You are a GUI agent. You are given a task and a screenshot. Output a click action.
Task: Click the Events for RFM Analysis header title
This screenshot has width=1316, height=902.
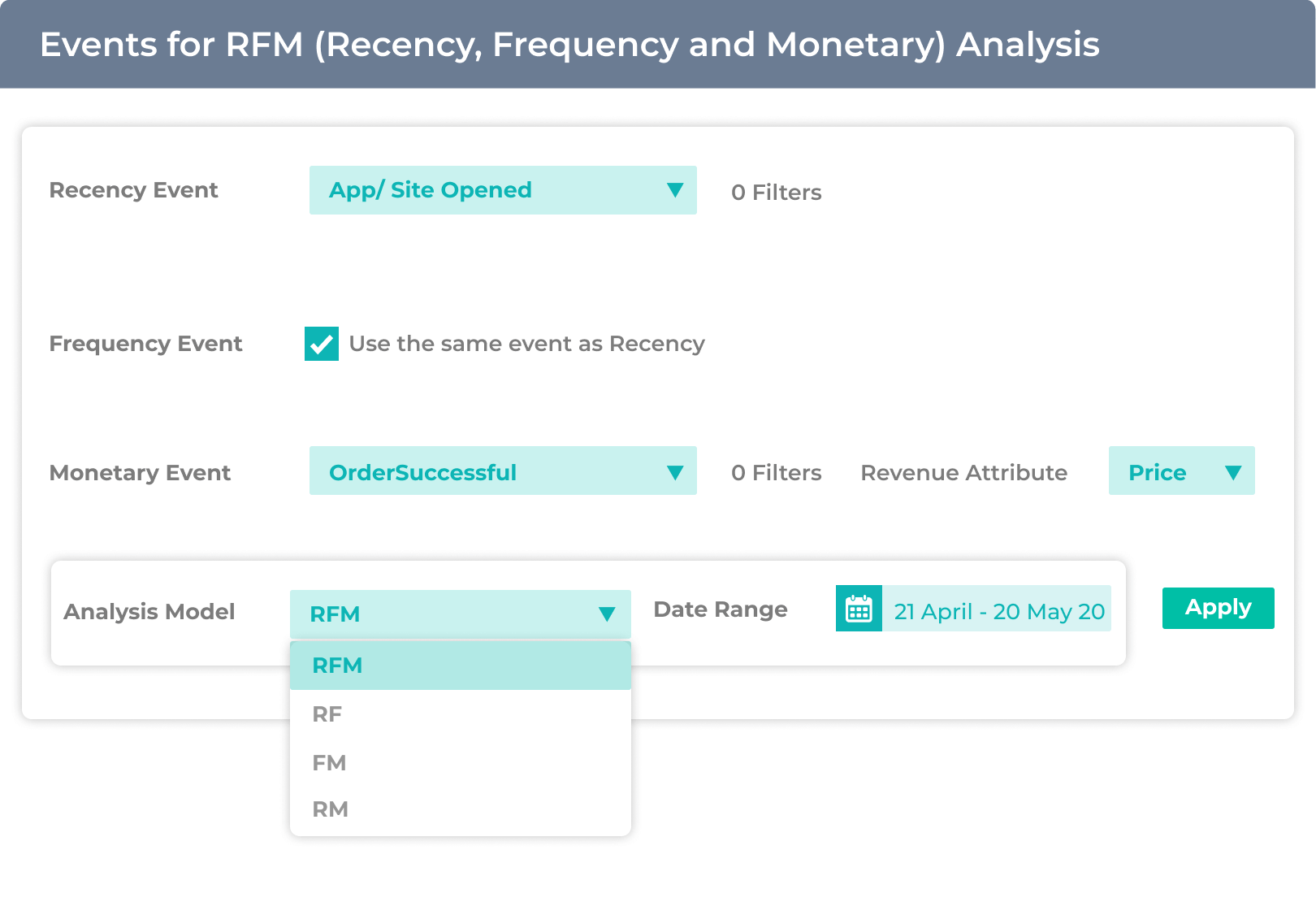569,45
